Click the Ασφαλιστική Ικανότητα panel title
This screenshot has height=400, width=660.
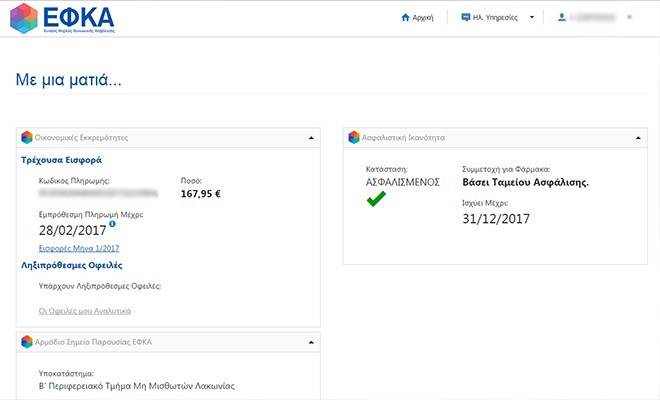(x=403, y=138)
